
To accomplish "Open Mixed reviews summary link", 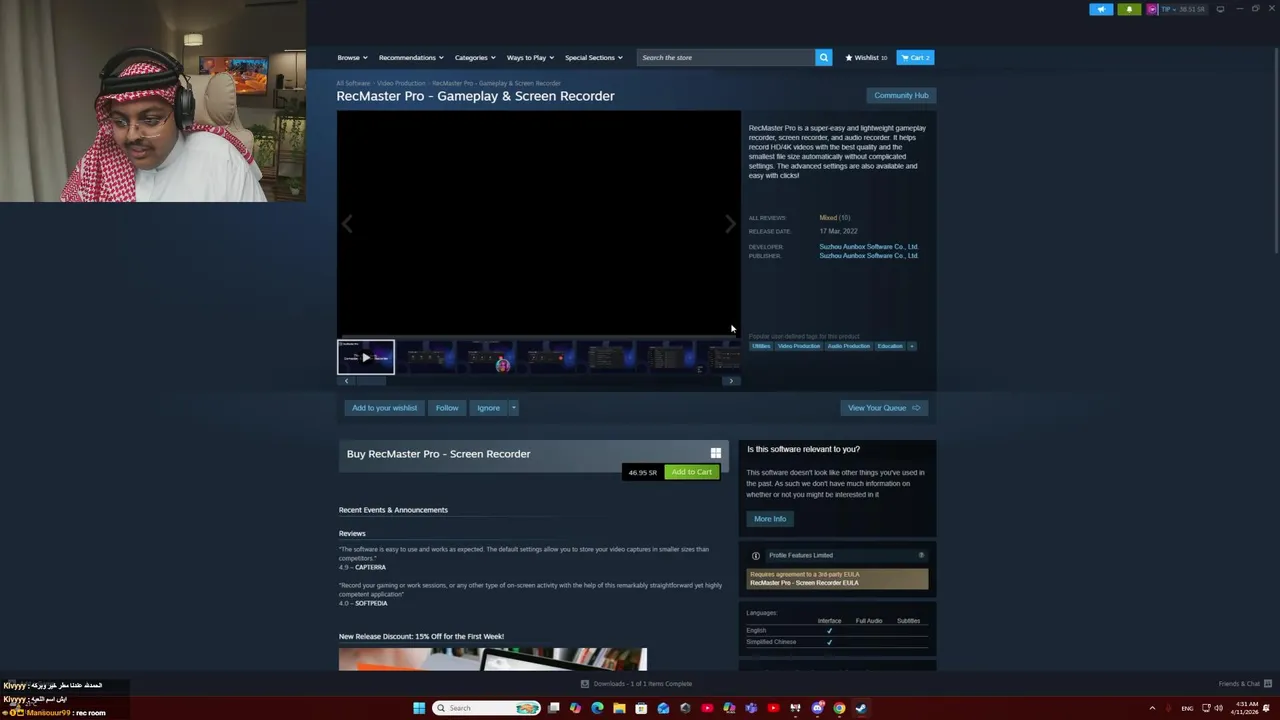I will 834,217.
